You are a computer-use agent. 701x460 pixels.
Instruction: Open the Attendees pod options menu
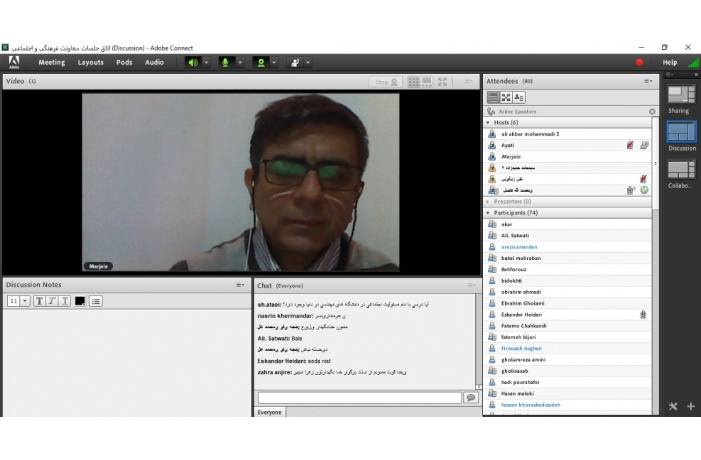tap(648, 81)
